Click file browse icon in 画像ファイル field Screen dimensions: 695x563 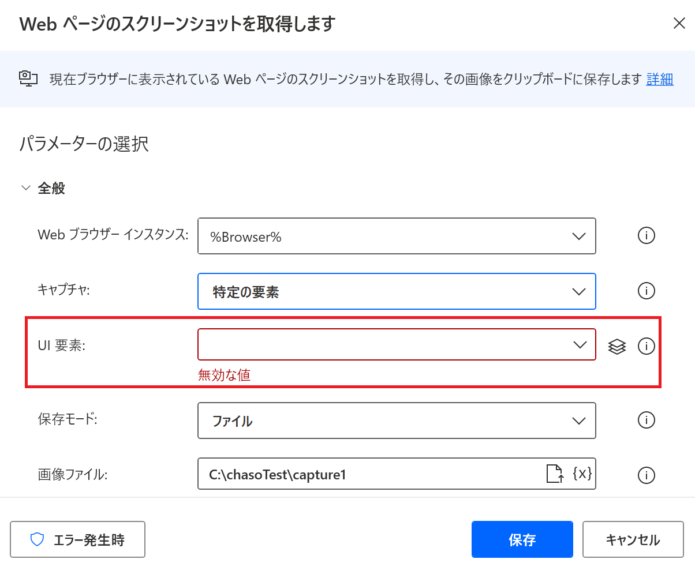tap(554, 473)
